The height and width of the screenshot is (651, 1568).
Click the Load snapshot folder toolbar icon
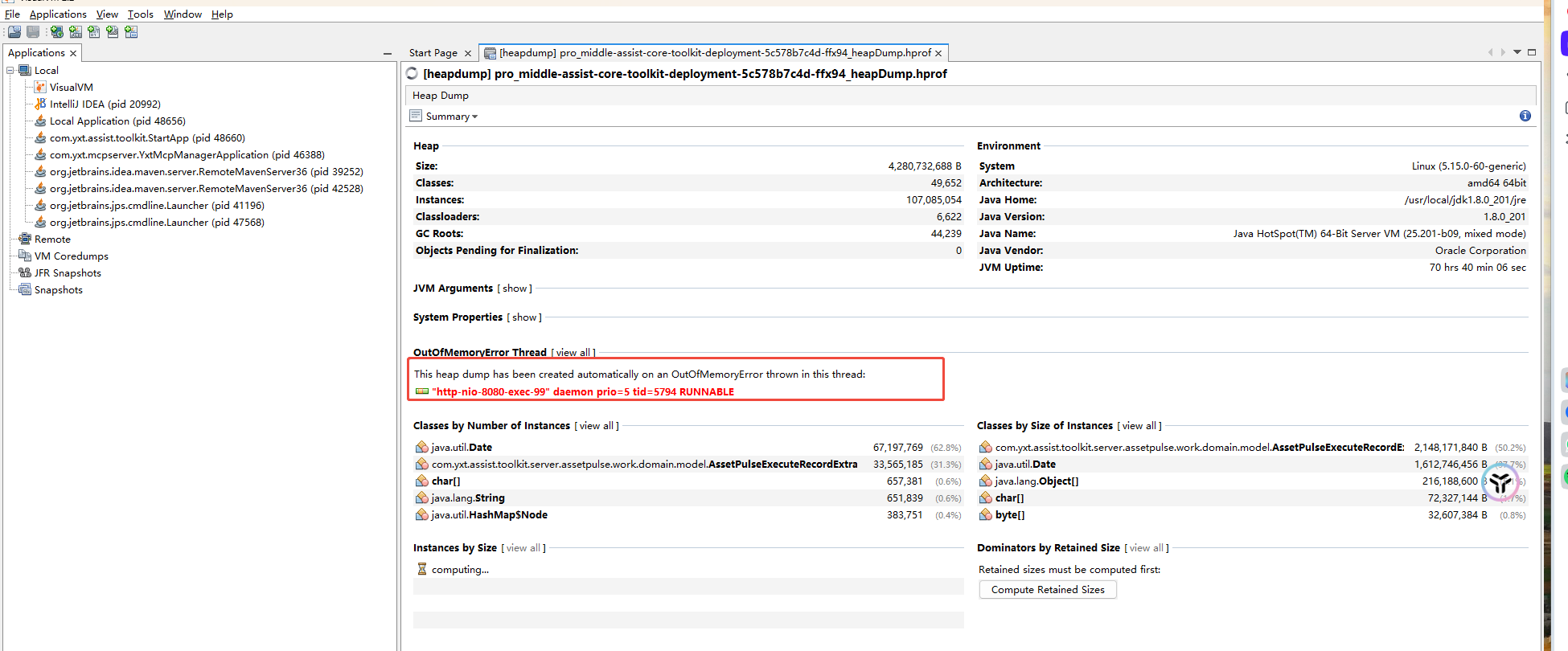pyautogui.click(x=14, y=32)
